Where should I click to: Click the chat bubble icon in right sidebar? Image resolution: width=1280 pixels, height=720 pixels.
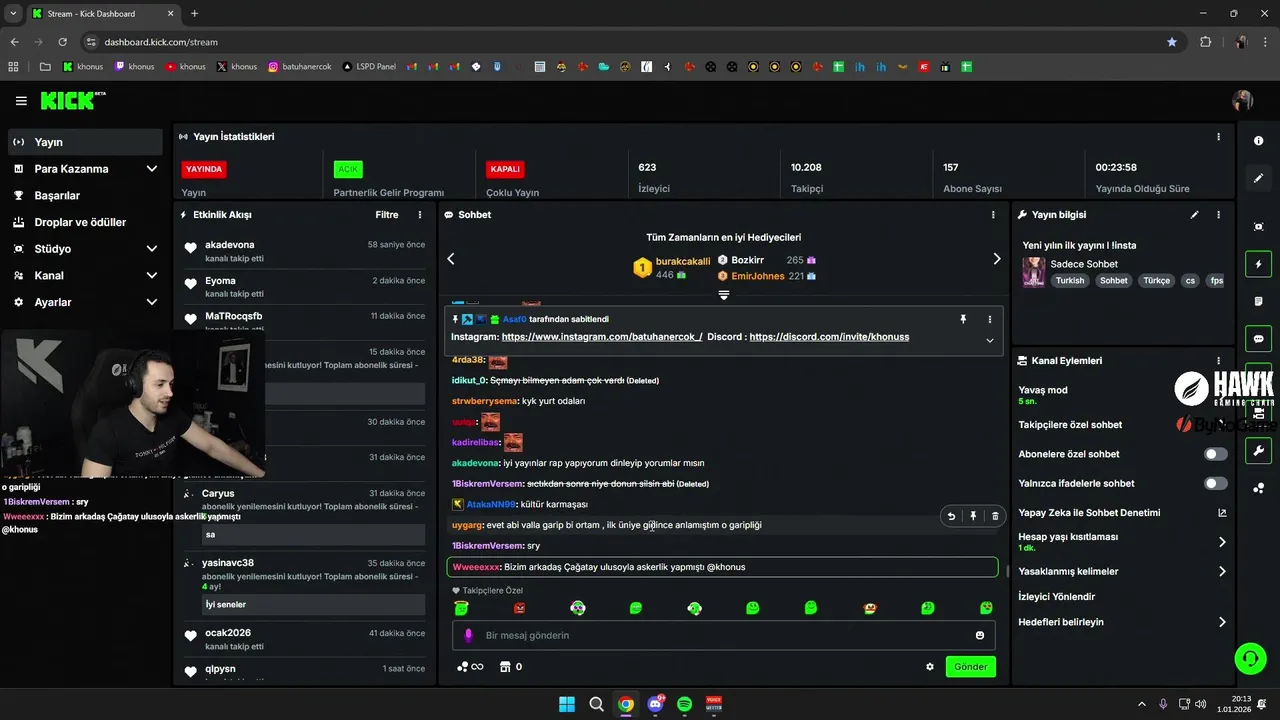click(1258, 339)
